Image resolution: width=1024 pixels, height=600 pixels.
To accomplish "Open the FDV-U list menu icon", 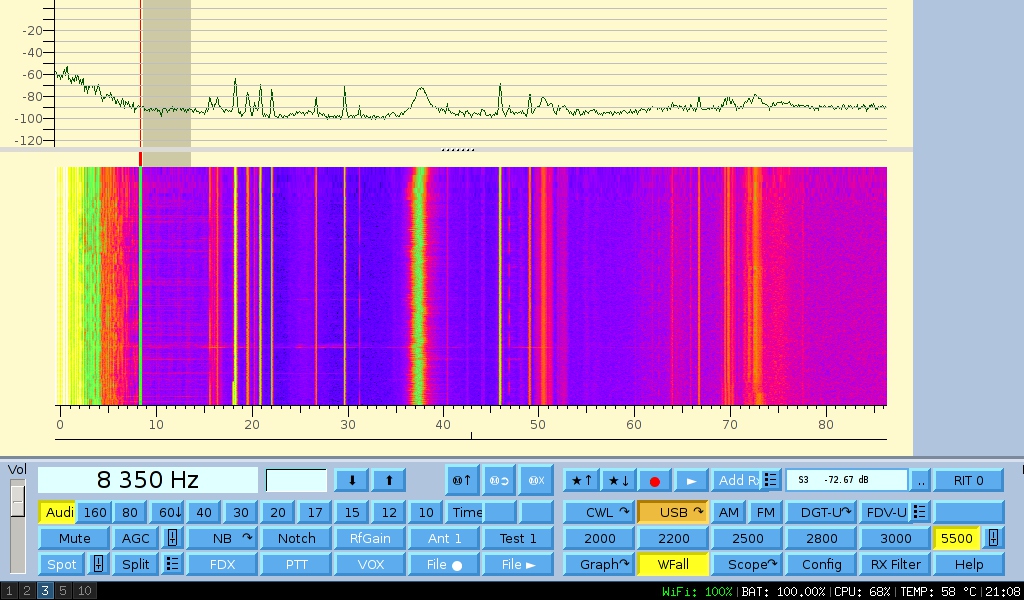I will pyautogui.click(x=920, y=512).
